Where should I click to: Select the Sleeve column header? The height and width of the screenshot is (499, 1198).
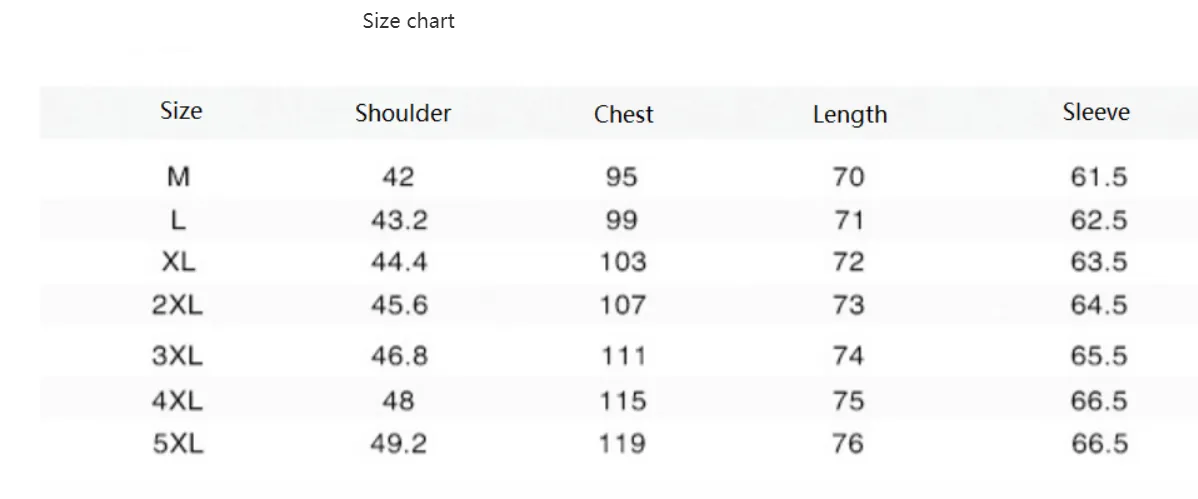[1096, 112]
